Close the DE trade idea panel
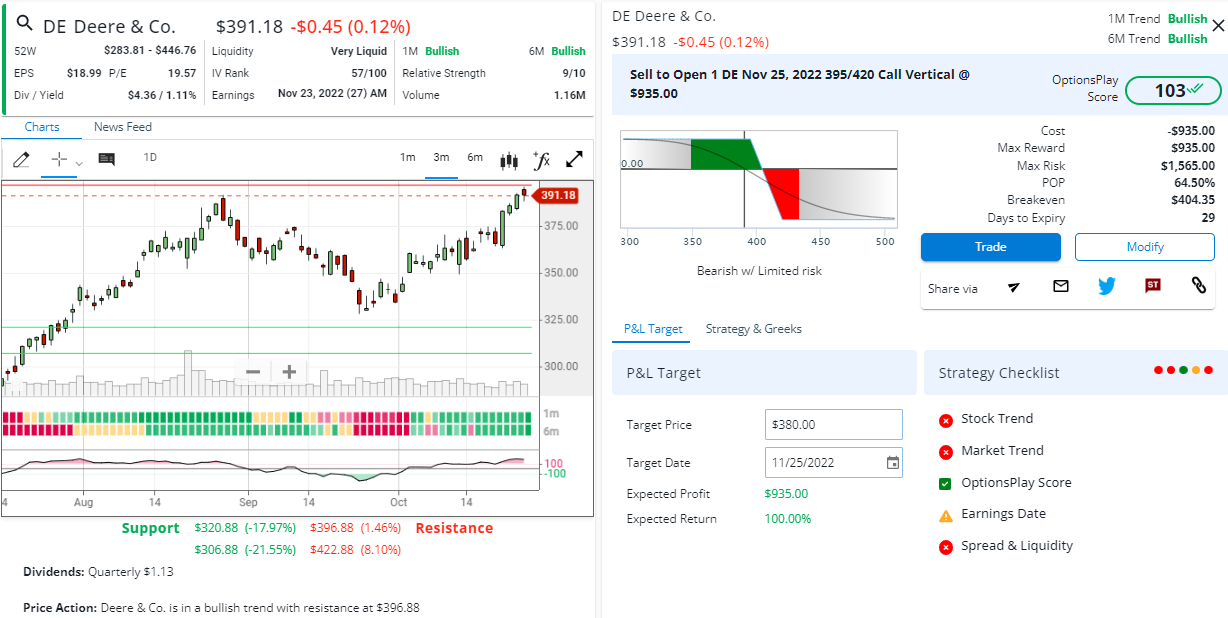This screenshot has height=618, width=1228. point(1217,27)
